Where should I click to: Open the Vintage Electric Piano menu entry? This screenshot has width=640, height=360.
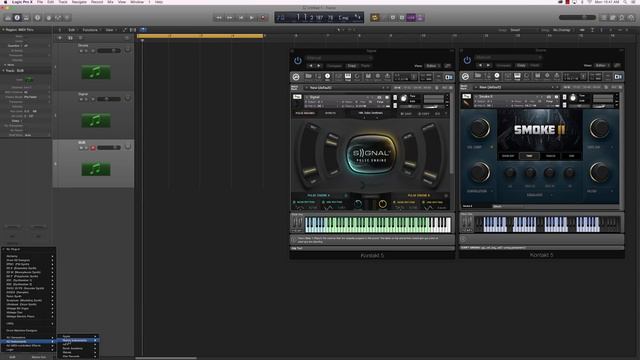[x=29, y=316]
